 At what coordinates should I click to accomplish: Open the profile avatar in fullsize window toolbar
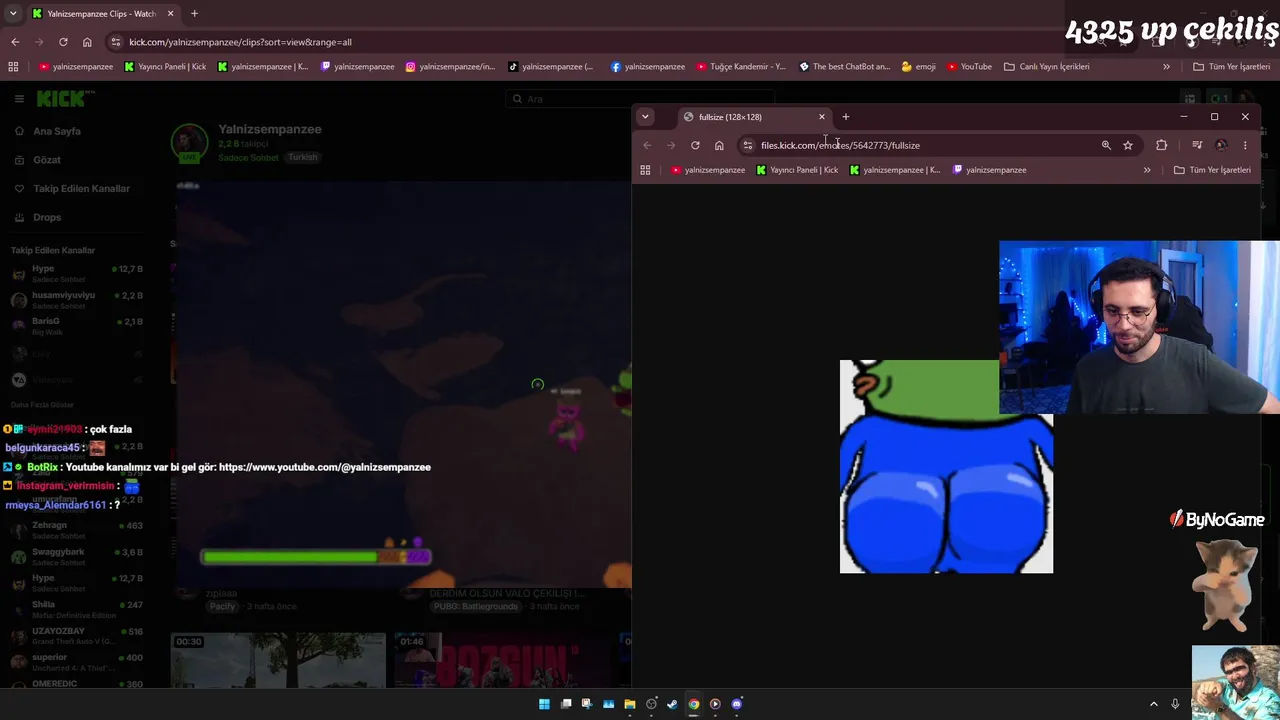coord(1221,145)
